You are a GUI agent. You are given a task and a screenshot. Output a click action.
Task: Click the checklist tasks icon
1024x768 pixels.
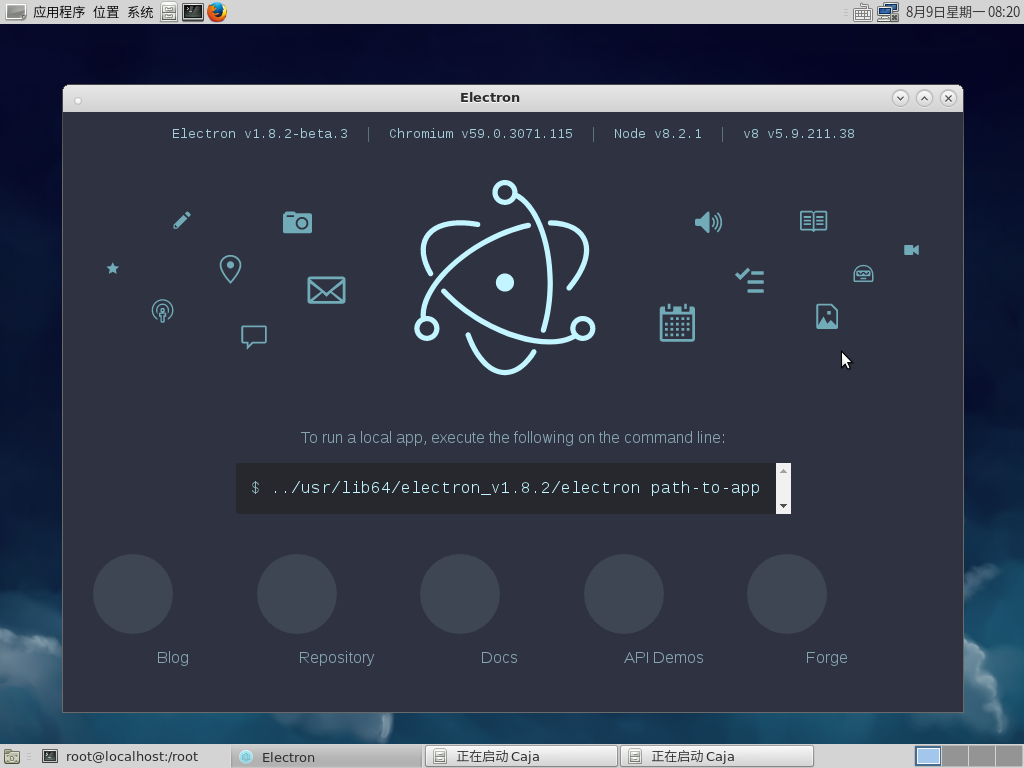pos(750,281)
